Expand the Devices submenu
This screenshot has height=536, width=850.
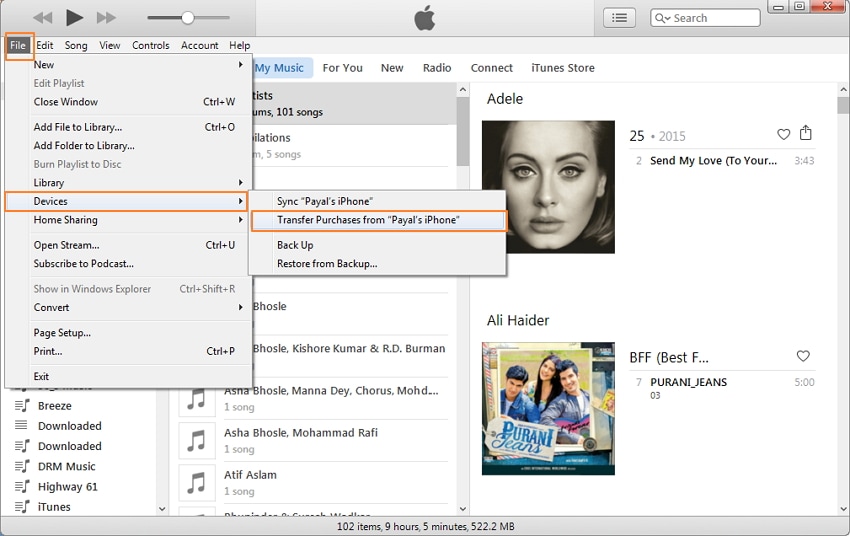tap(126, 201)
